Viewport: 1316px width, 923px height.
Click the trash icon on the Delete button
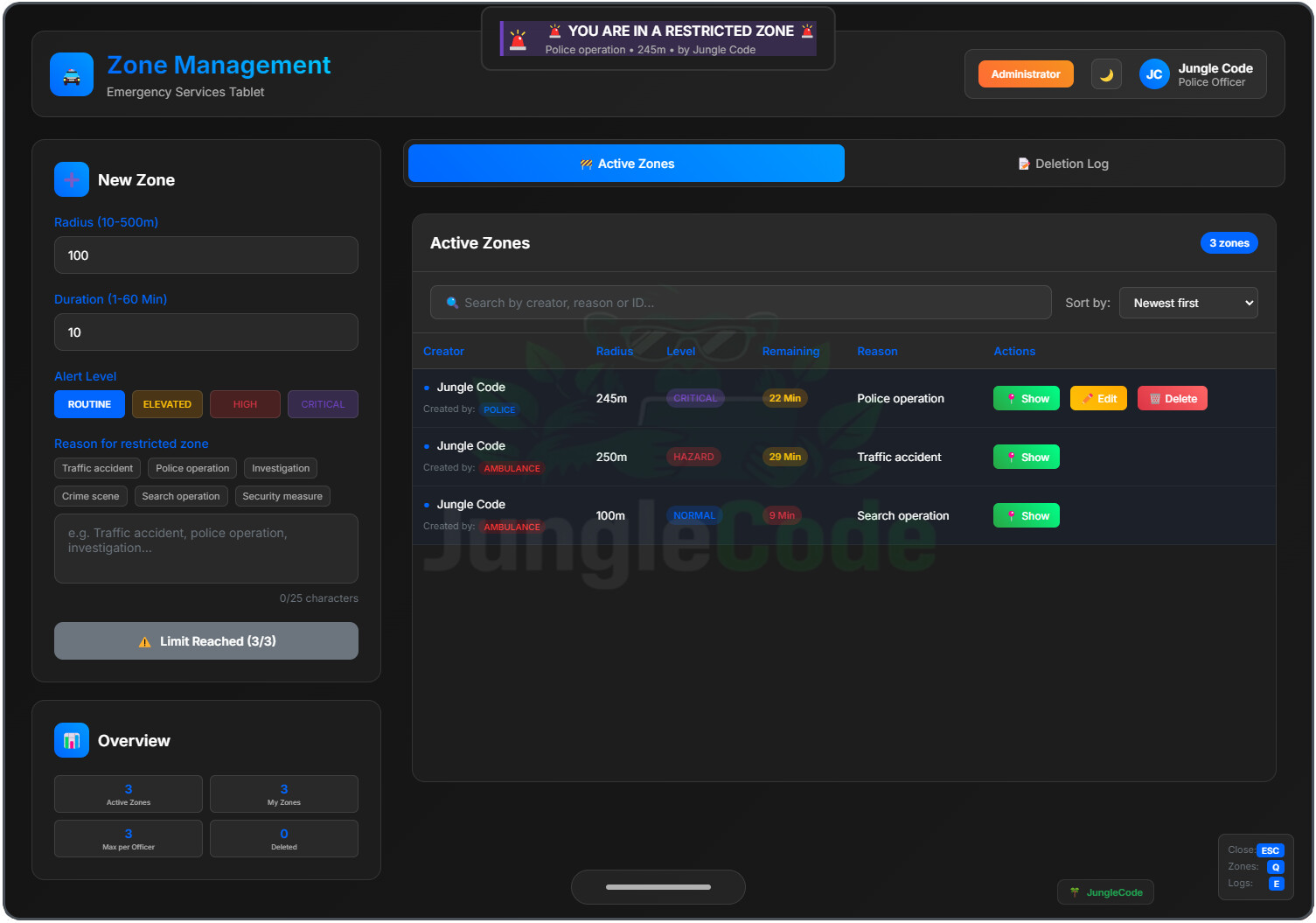click(1156, 398)
